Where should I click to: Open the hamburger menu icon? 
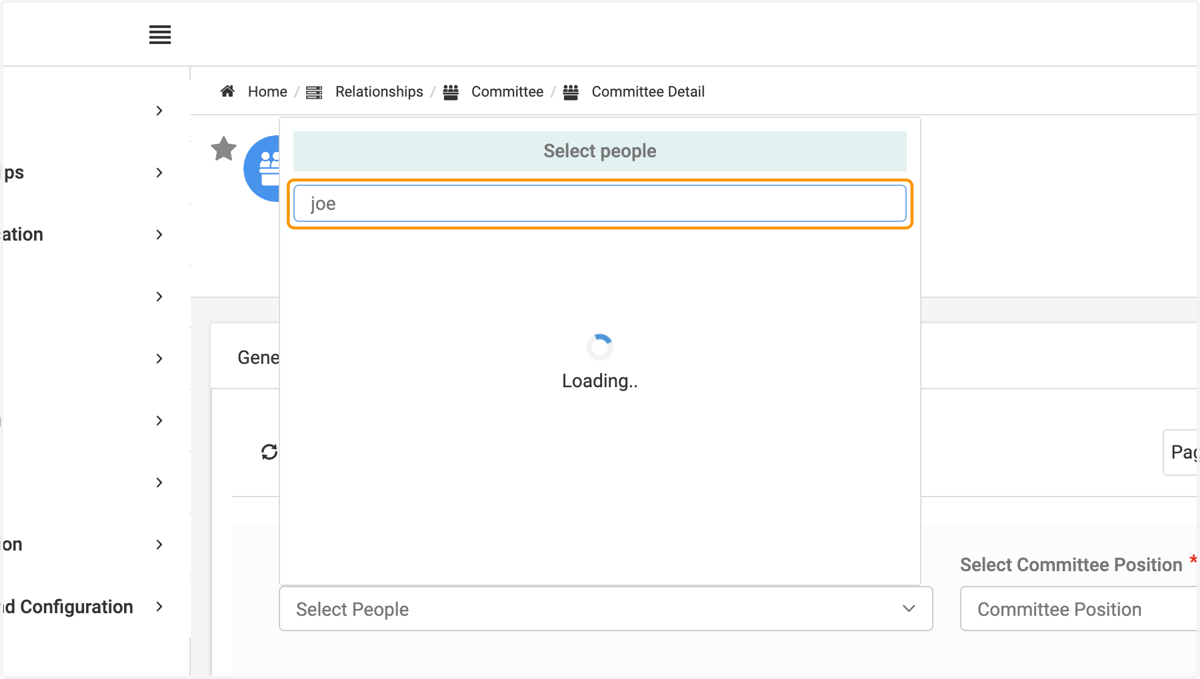pyautogui.click(x=160, y=35)
